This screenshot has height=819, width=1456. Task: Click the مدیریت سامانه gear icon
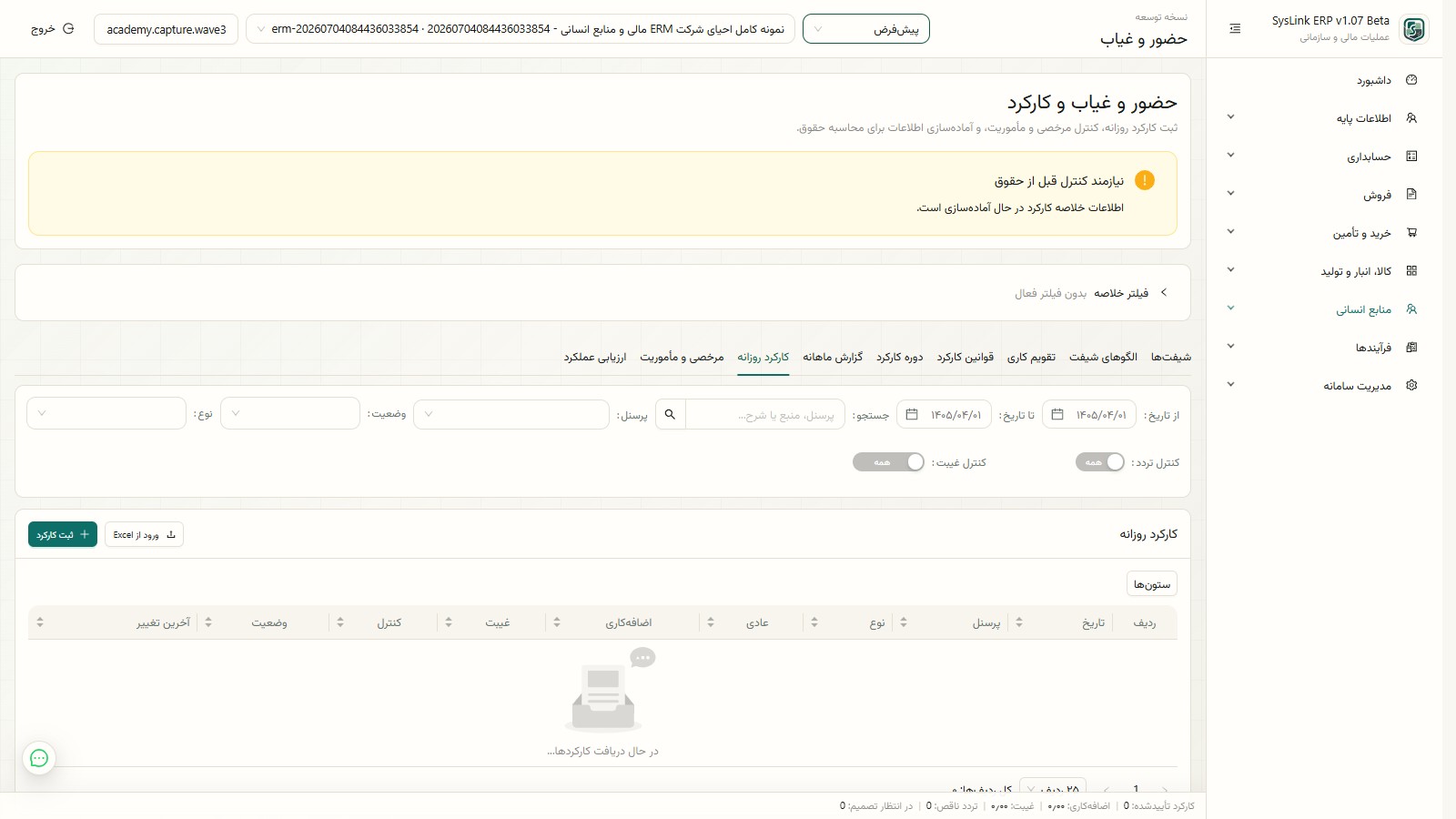1411,386
